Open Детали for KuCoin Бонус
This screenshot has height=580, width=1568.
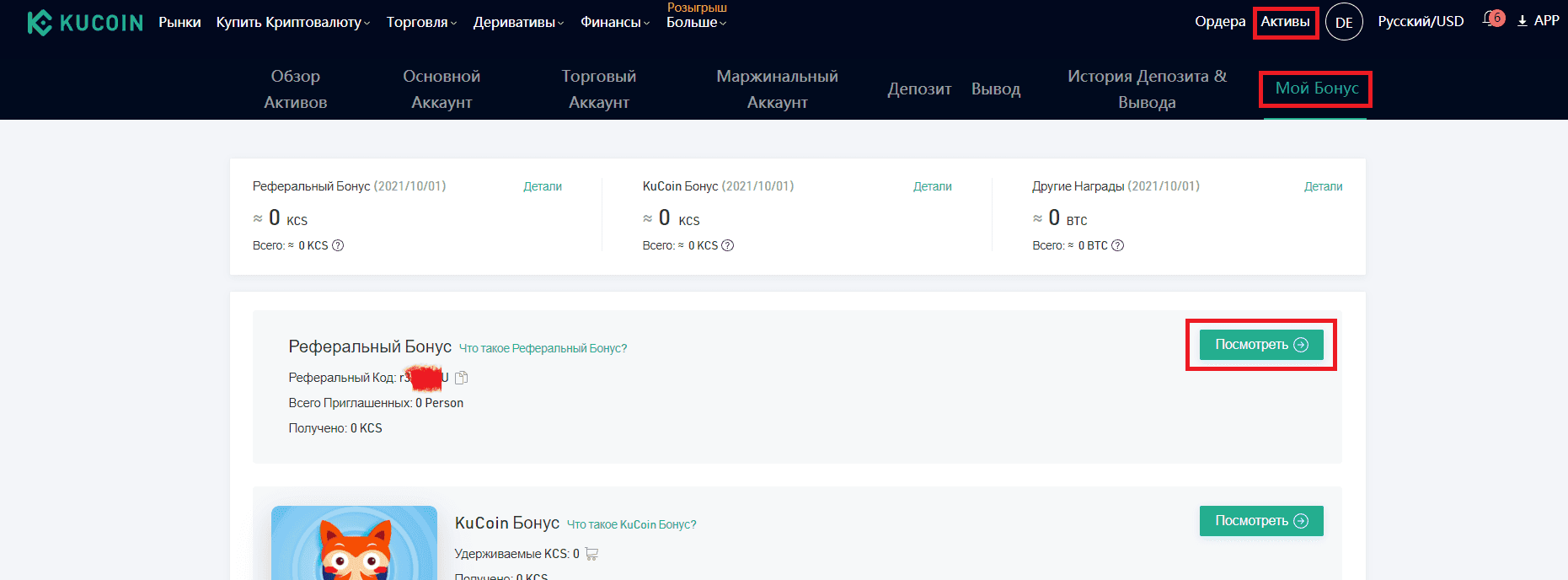tap(933, 186)
